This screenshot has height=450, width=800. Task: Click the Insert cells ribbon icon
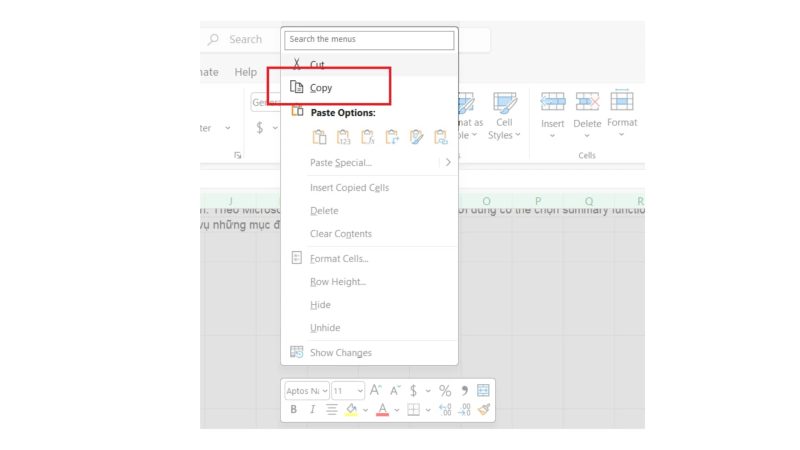[553, 102]
